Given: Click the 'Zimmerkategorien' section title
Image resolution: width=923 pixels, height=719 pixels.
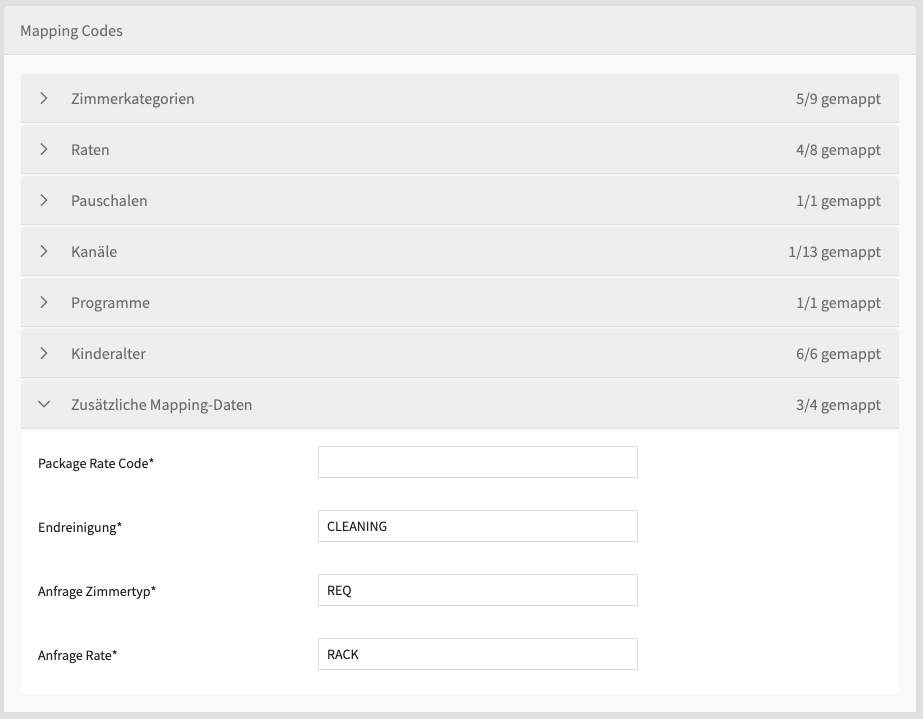Looking at the screenshot, I should 132,99.
